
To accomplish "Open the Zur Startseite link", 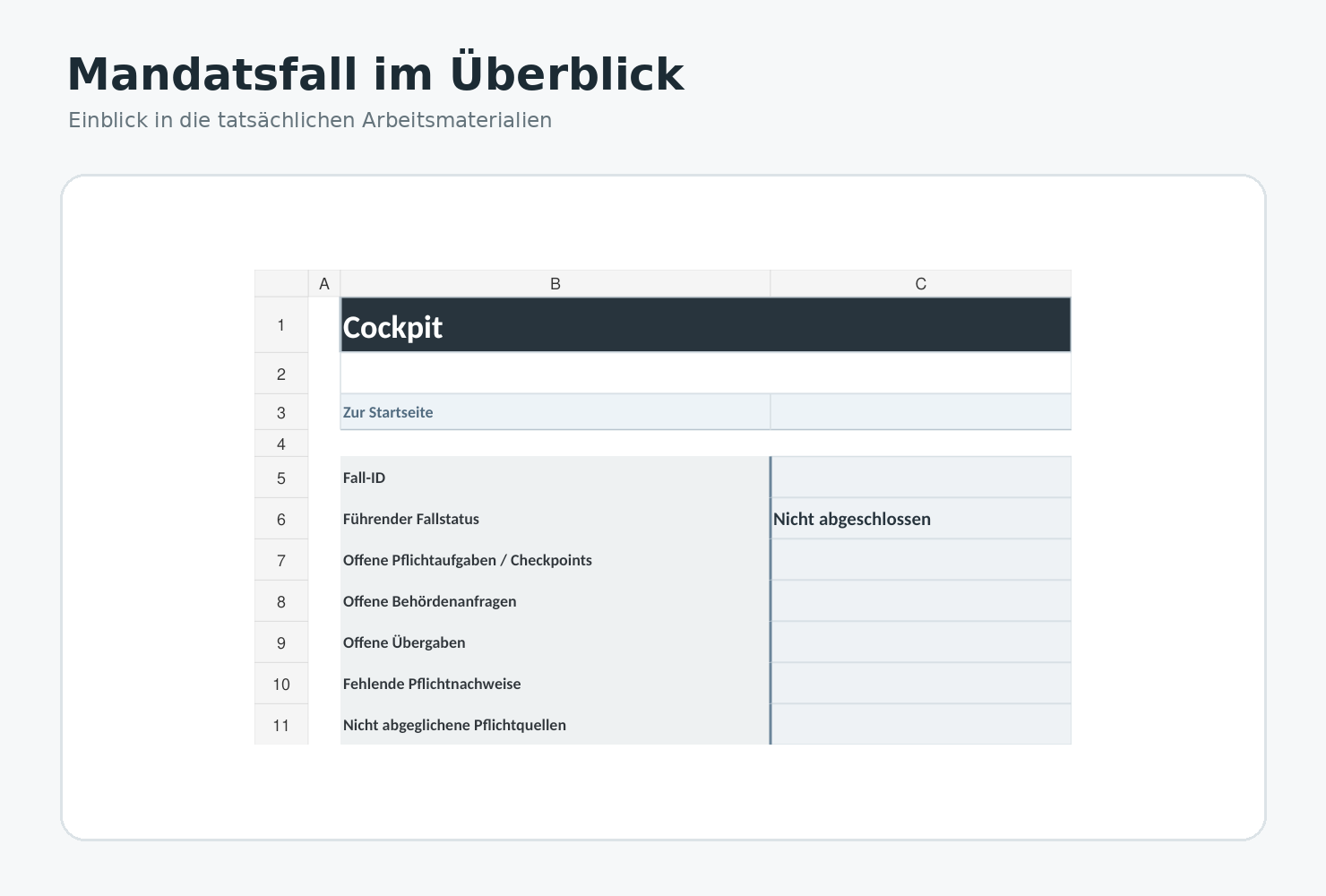I will pyautogui.click(x=388, y=412).
